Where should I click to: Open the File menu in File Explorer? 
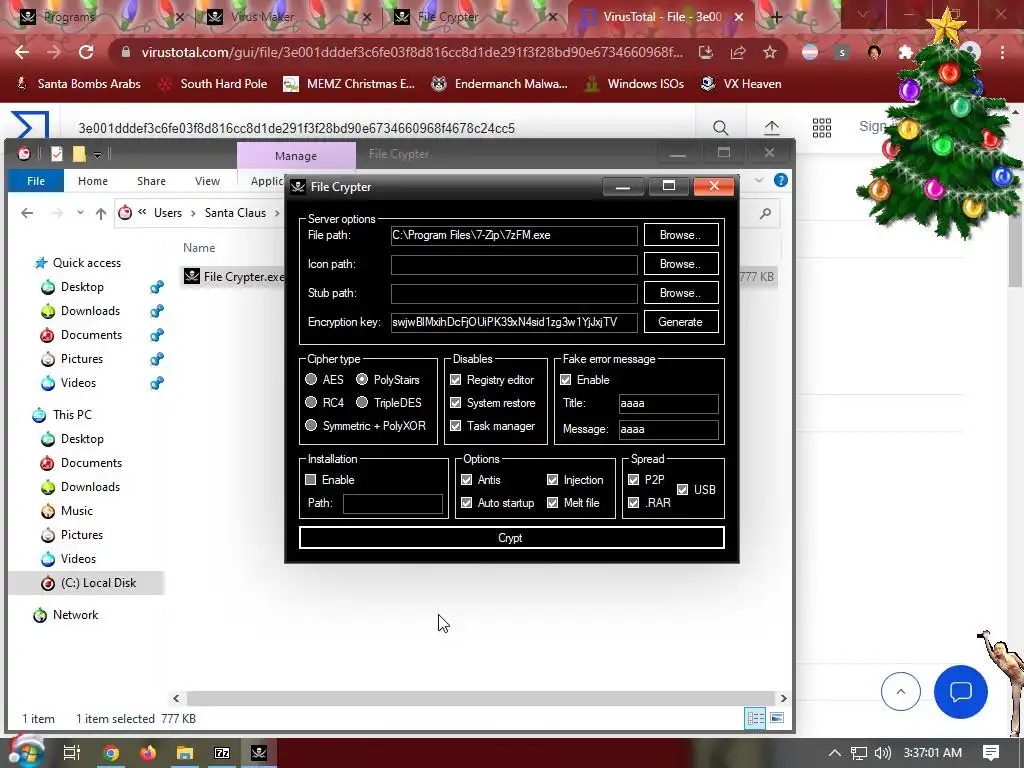(36, 181)
